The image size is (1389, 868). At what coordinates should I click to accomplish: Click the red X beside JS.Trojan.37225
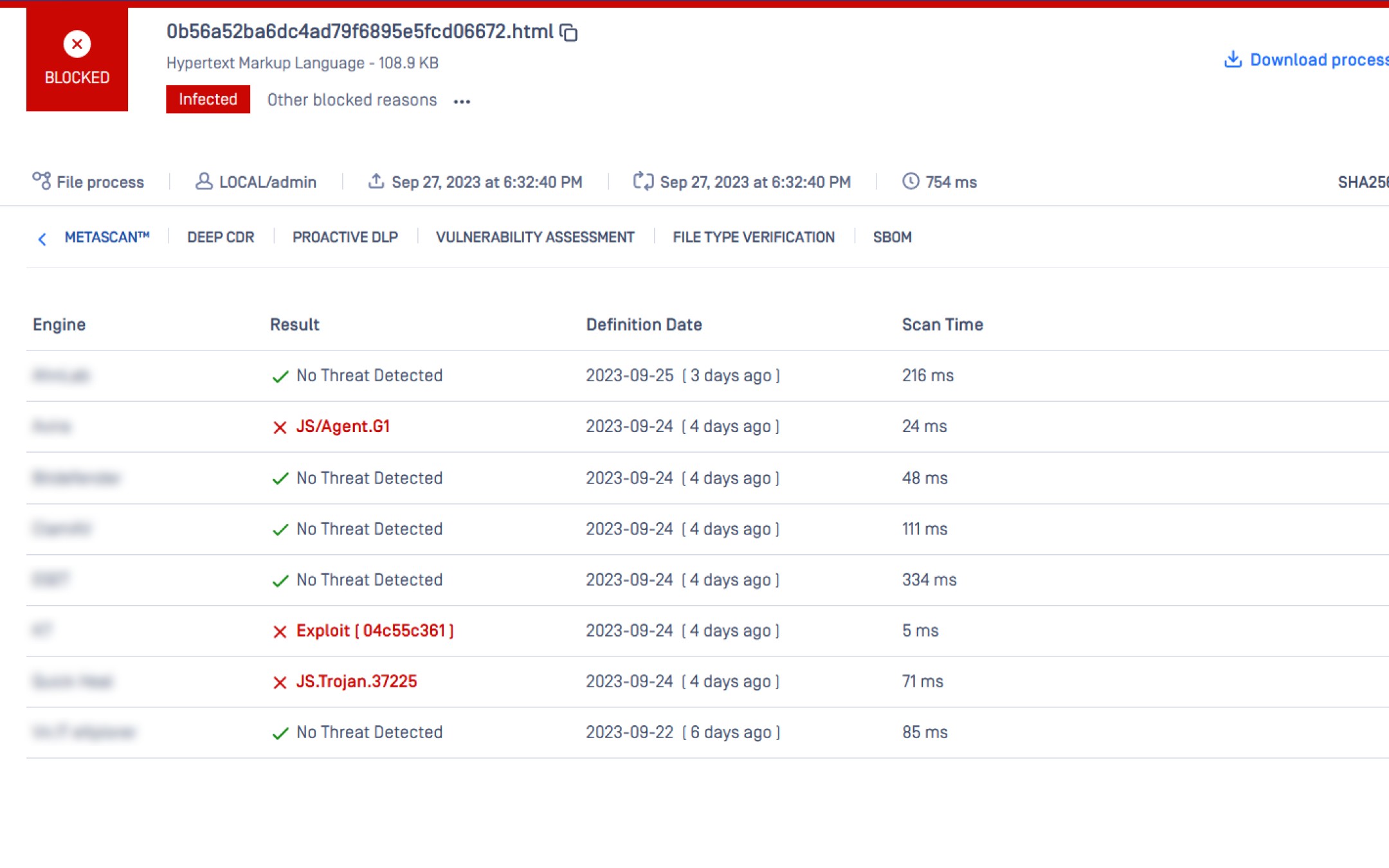coord(280,682)
